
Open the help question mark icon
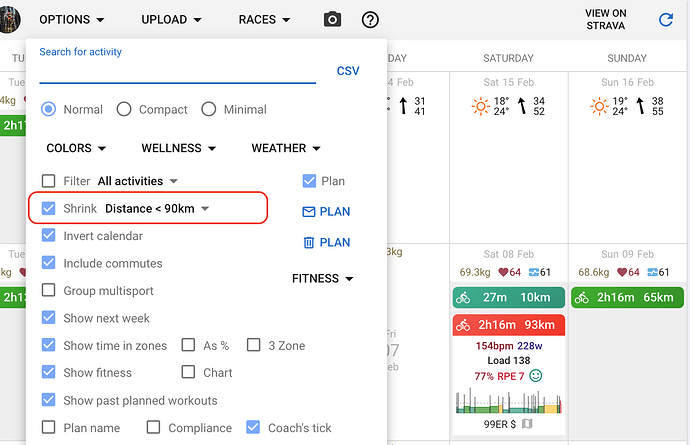(370, 19)
